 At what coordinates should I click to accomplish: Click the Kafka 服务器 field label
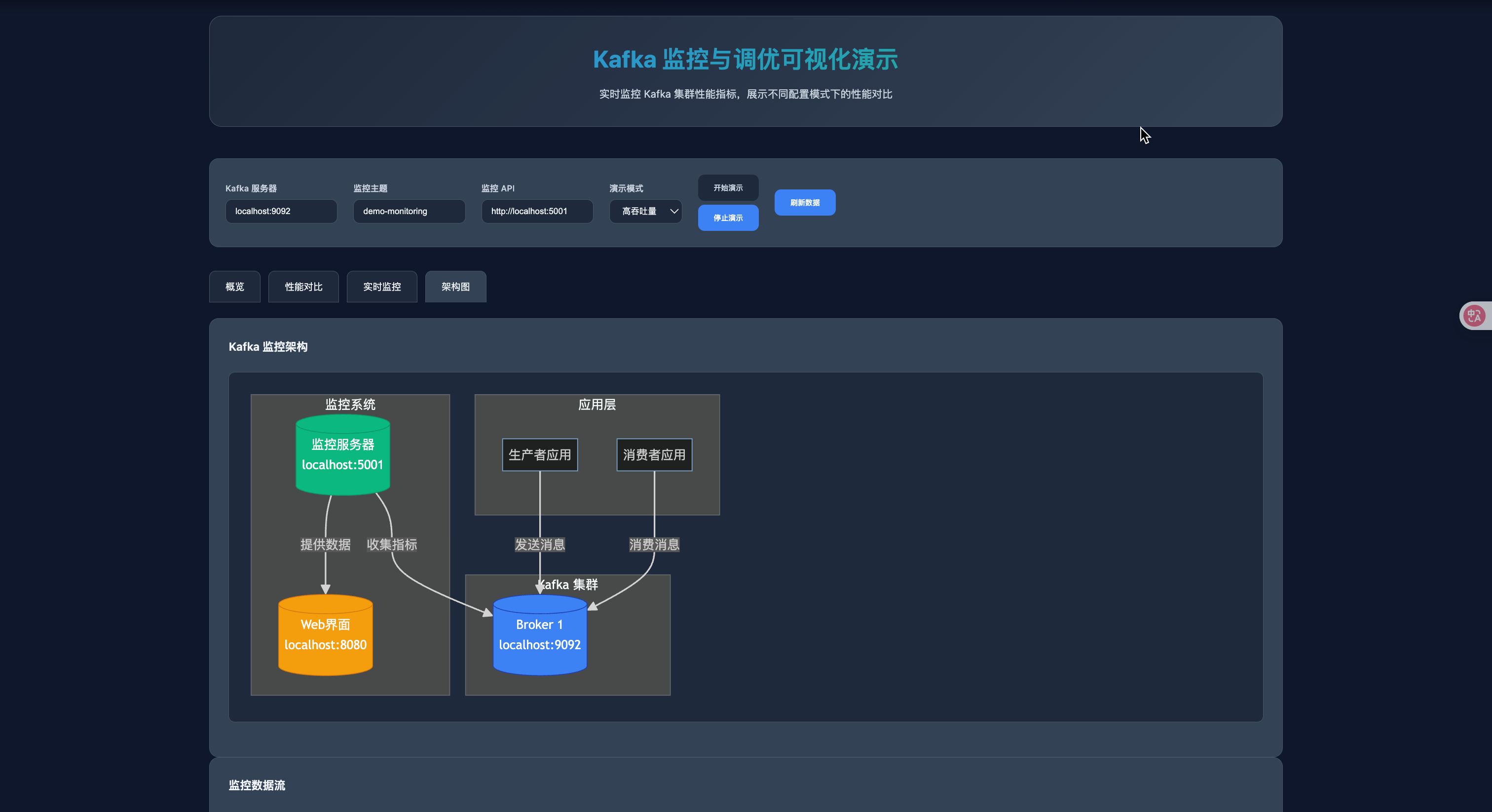pos(251,188)
